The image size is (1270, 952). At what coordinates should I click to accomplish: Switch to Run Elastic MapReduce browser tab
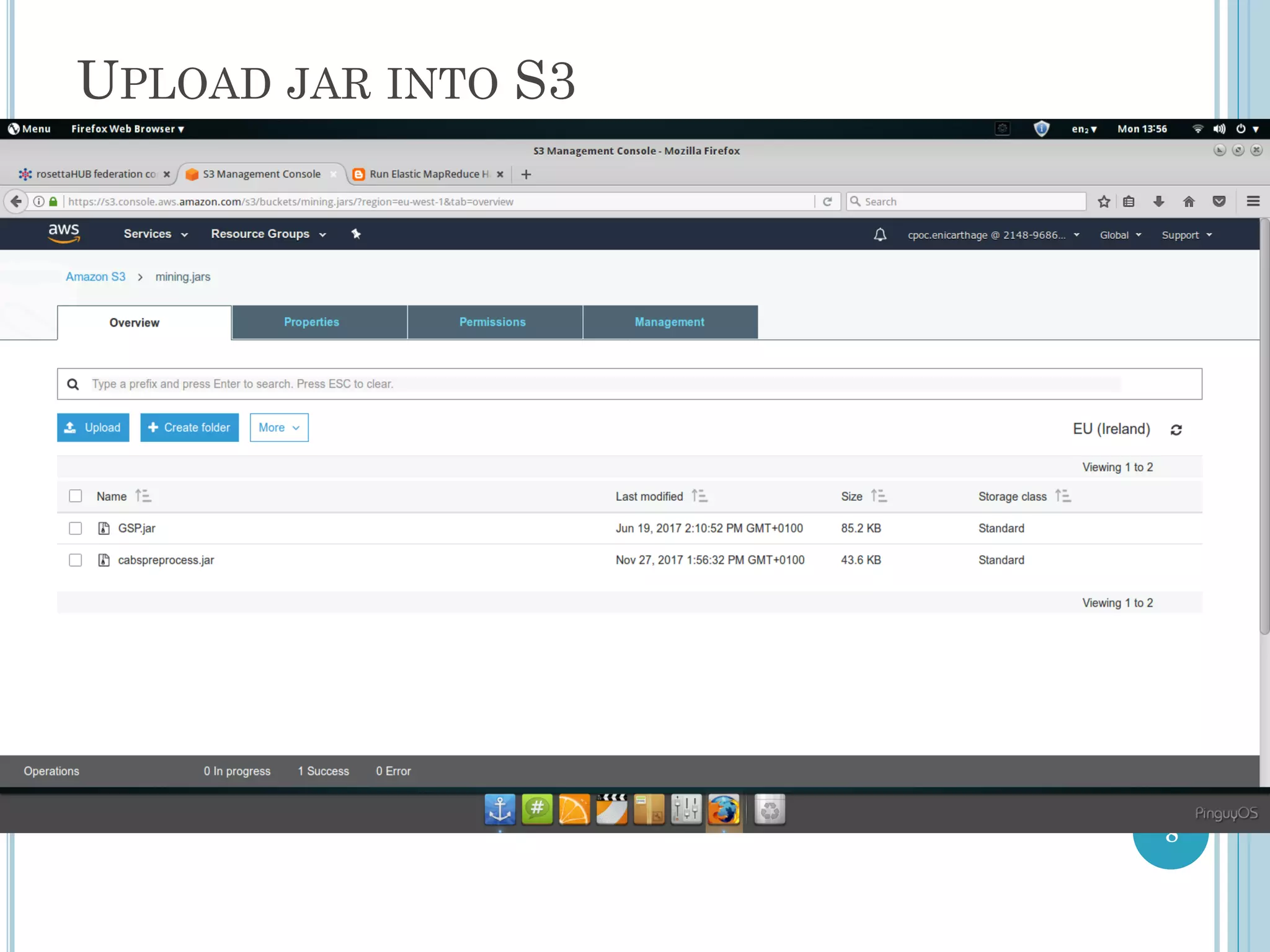[428, 174]
